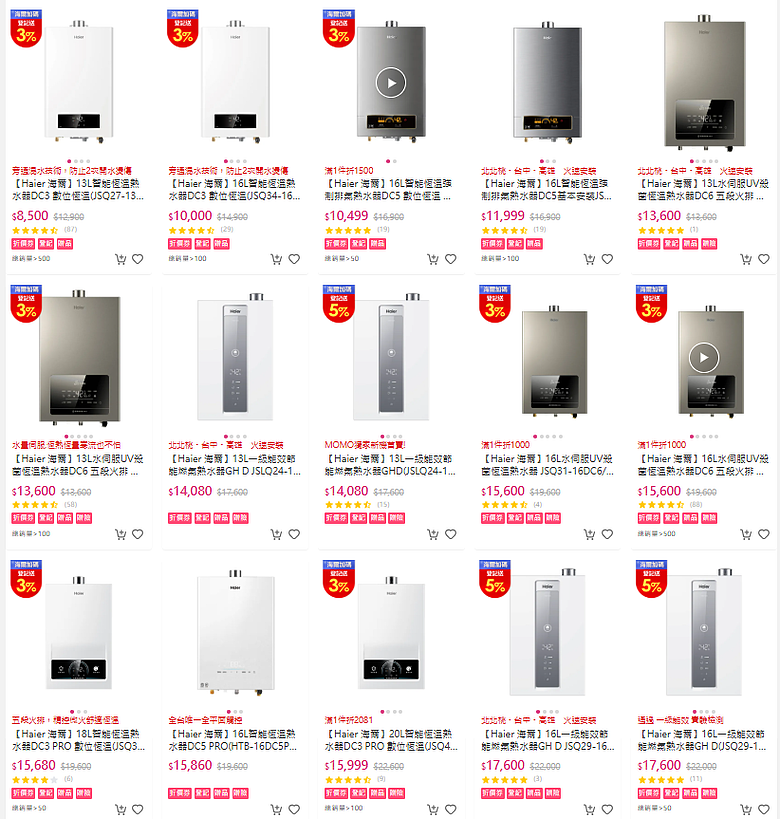Click cart icon for the $11,999 heater
780x819 pixels.
click(x=589, y=259)
